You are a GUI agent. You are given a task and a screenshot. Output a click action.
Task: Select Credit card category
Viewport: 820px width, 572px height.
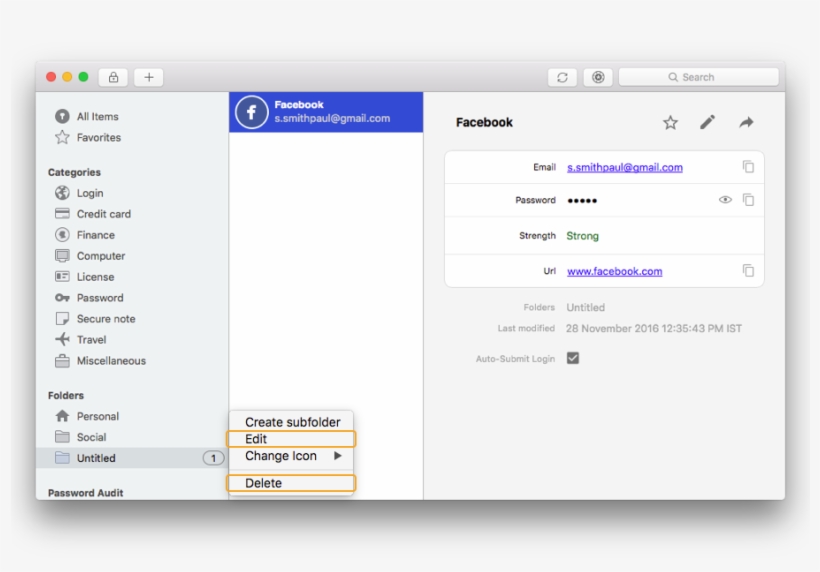click(x=104, y=214)
